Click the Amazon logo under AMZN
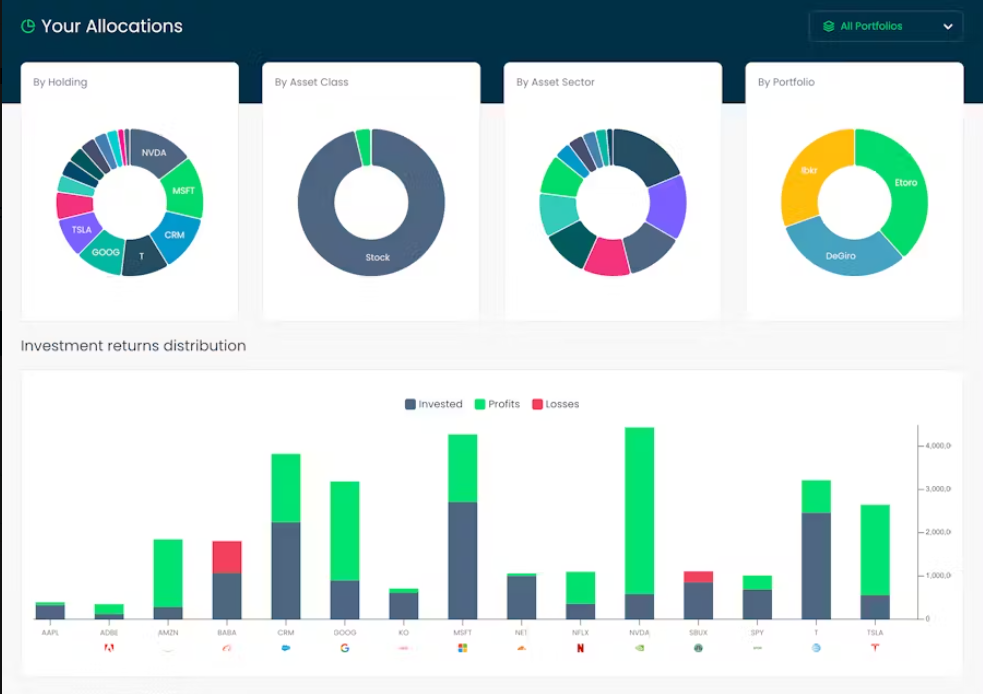983x694 pixels. tap(168, 648)
